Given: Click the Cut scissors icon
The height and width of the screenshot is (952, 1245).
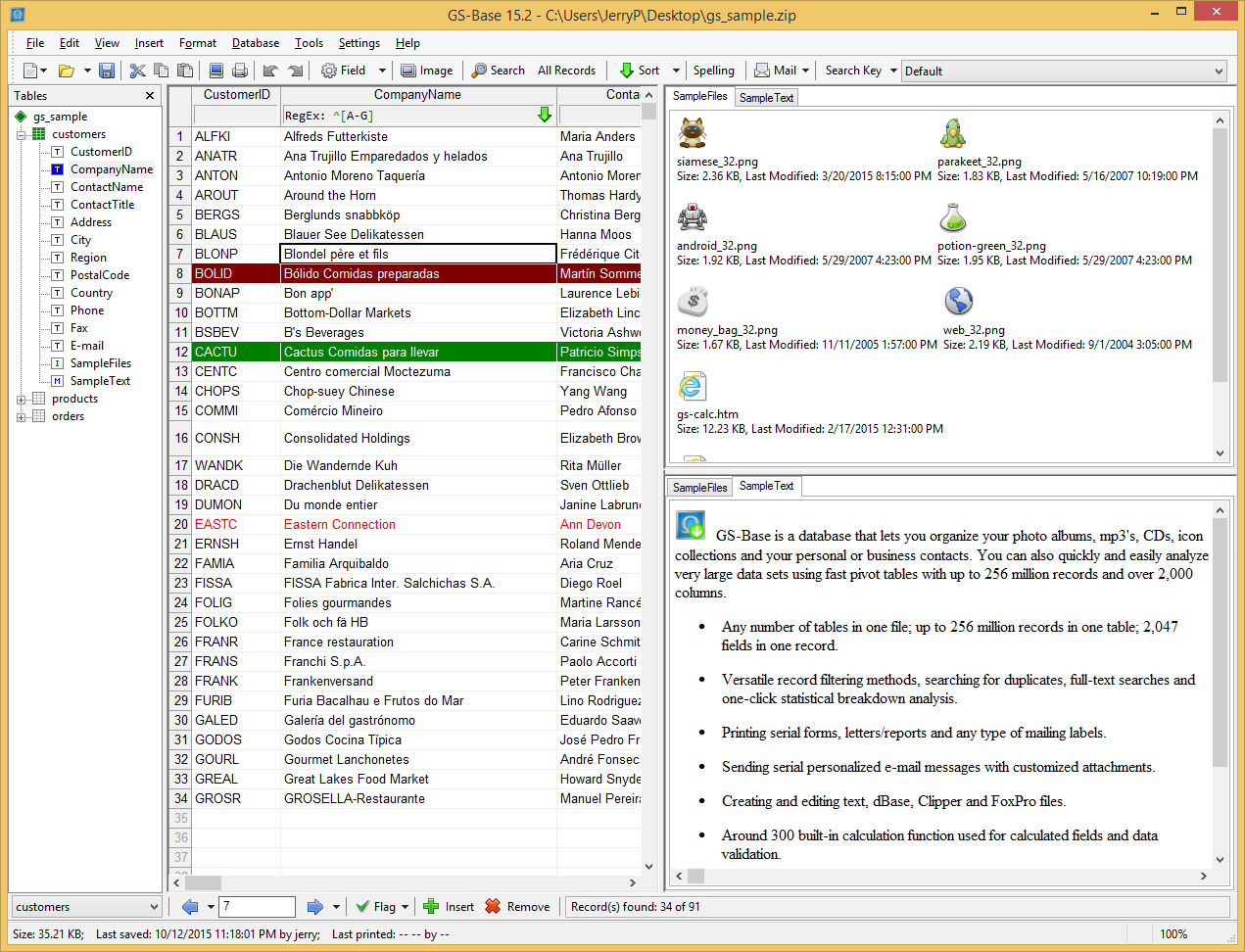Looking at the screenshot, I should [138, 71].
